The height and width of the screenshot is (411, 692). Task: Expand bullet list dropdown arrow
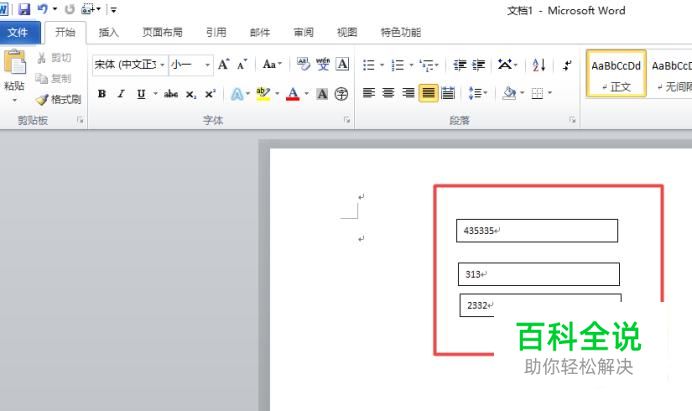pos(382,65)
